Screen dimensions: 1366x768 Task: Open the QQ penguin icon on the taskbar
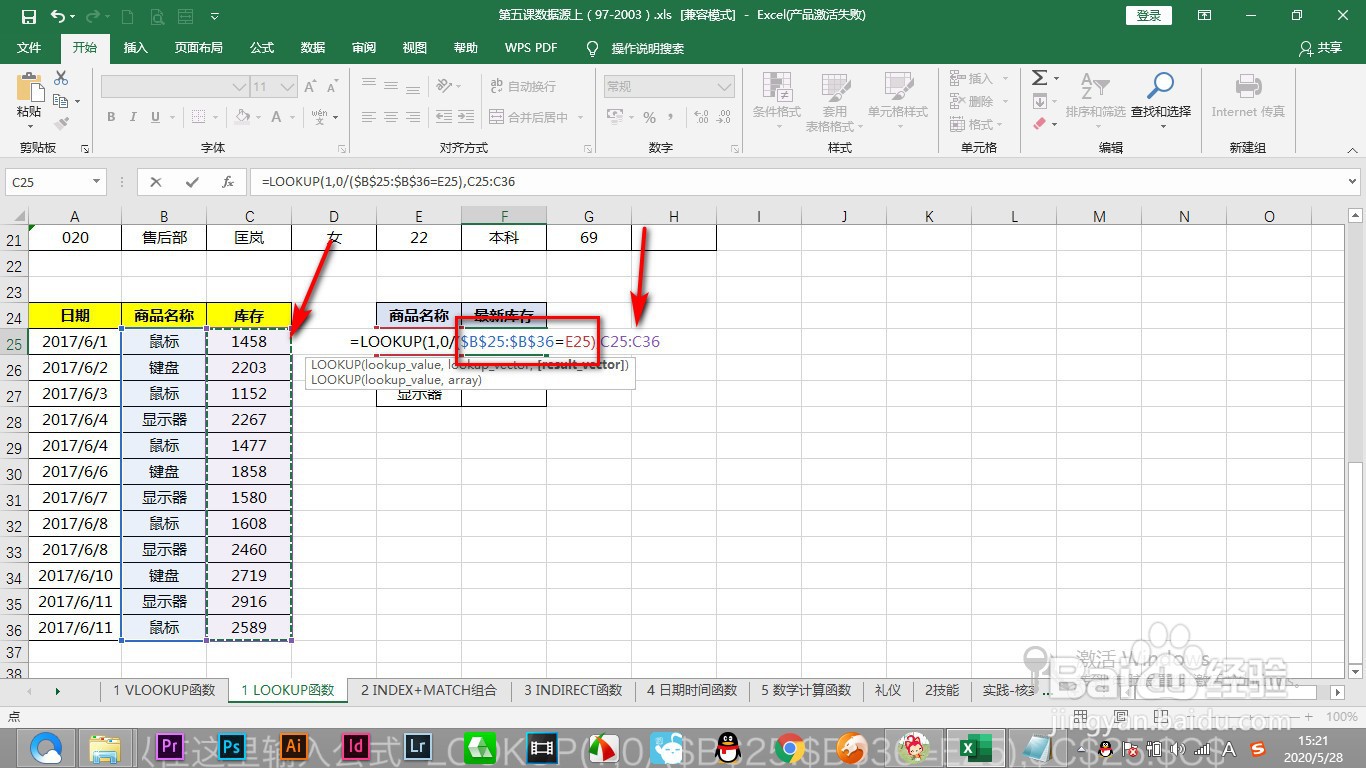pos(729,746)
